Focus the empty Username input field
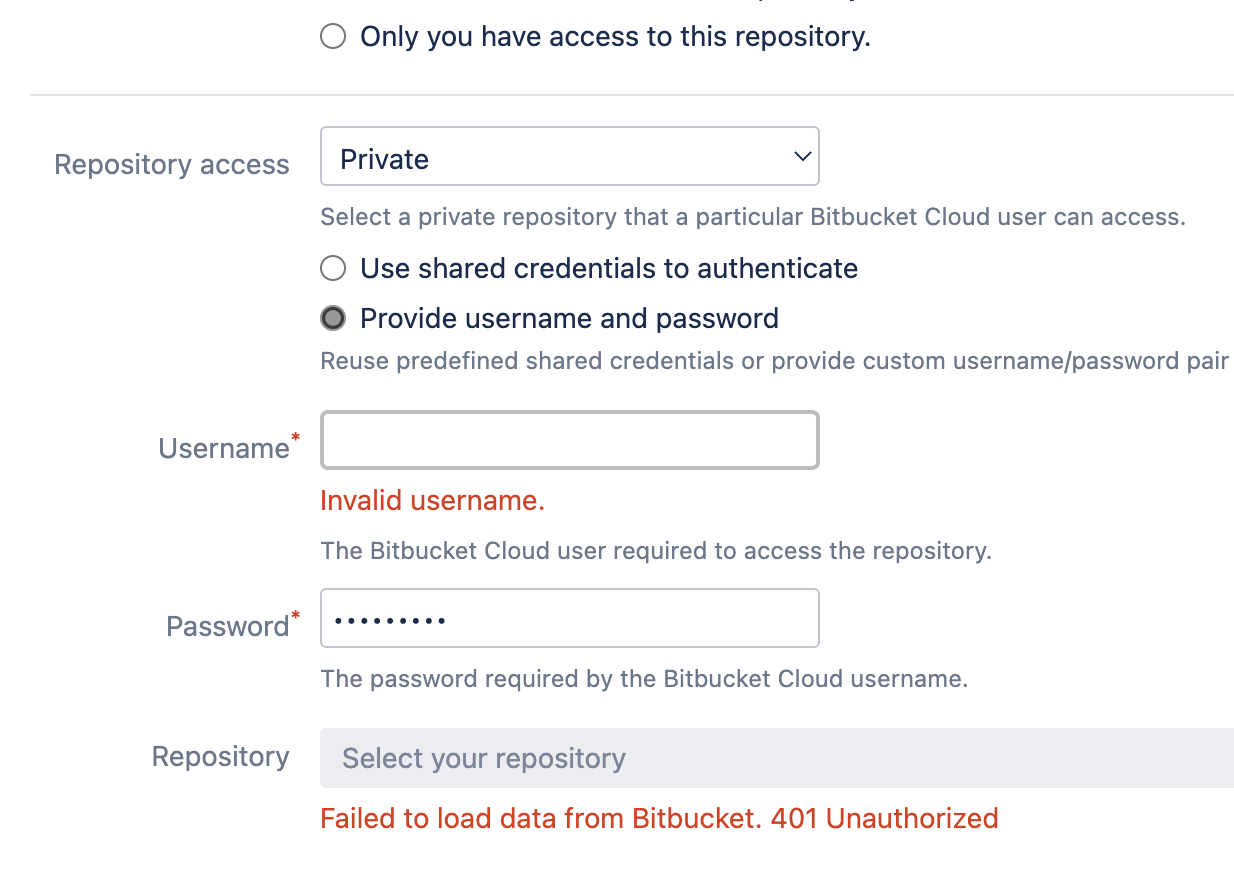The width and height of the screenshot is (1234, 896). pos(569,440)
